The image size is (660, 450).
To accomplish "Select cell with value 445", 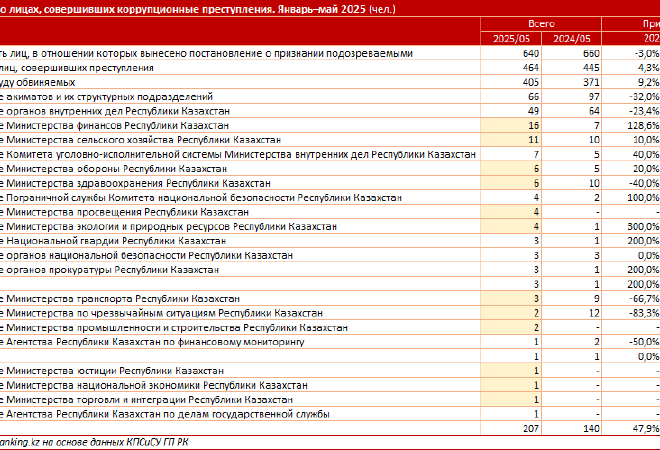I will click(x=591, y=68).
